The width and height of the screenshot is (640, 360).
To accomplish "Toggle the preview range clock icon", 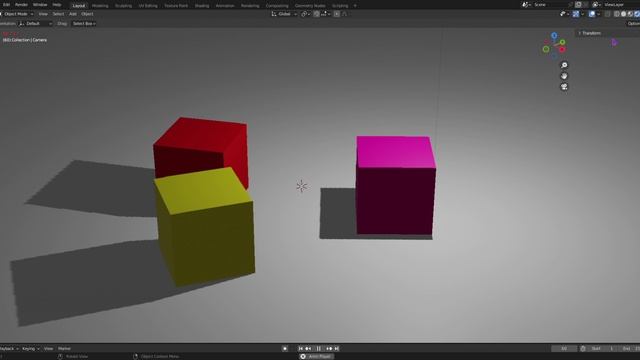I will 583,349.
